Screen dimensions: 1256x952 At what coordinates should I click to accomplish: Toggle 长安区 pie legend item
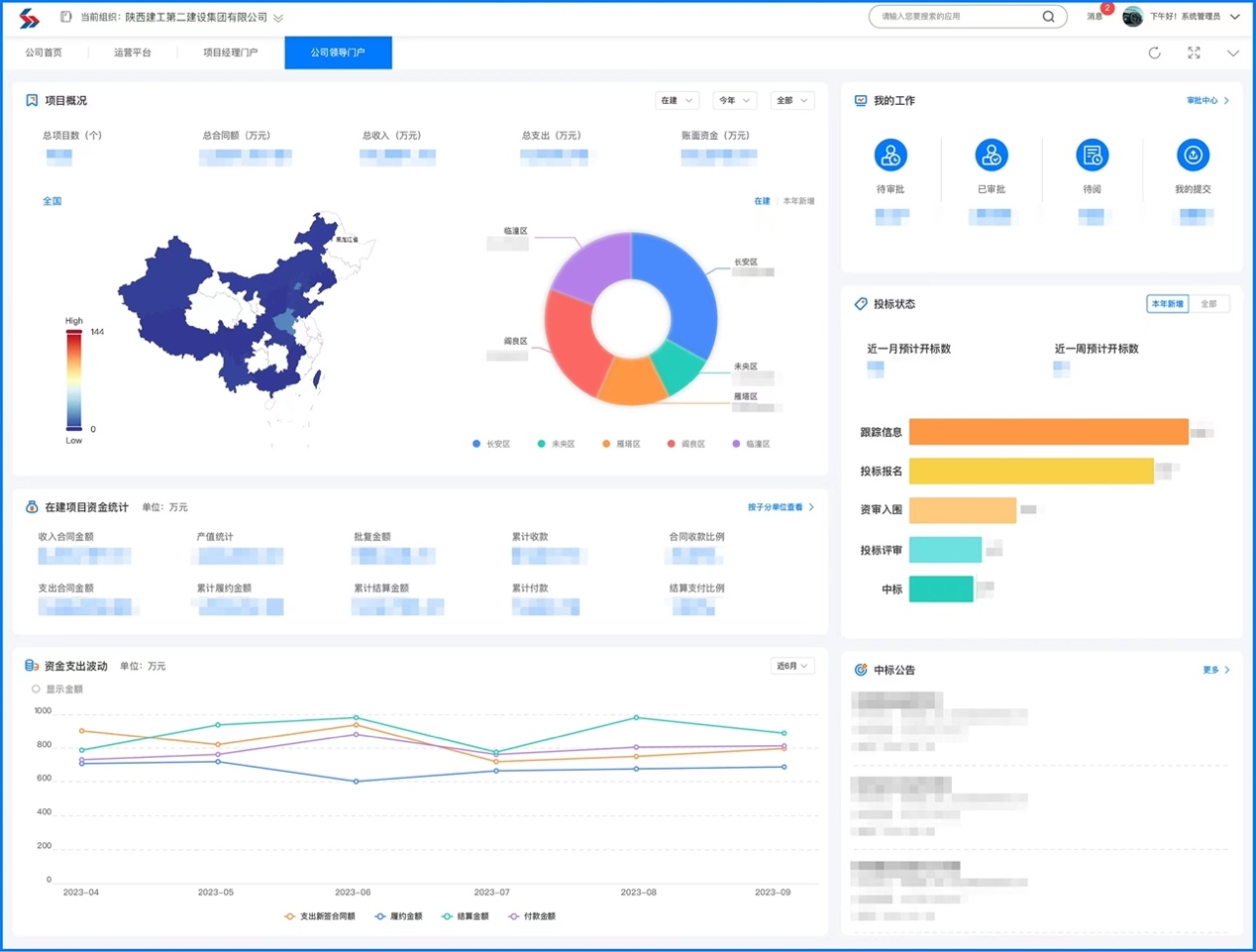click(x=491, y=444)
